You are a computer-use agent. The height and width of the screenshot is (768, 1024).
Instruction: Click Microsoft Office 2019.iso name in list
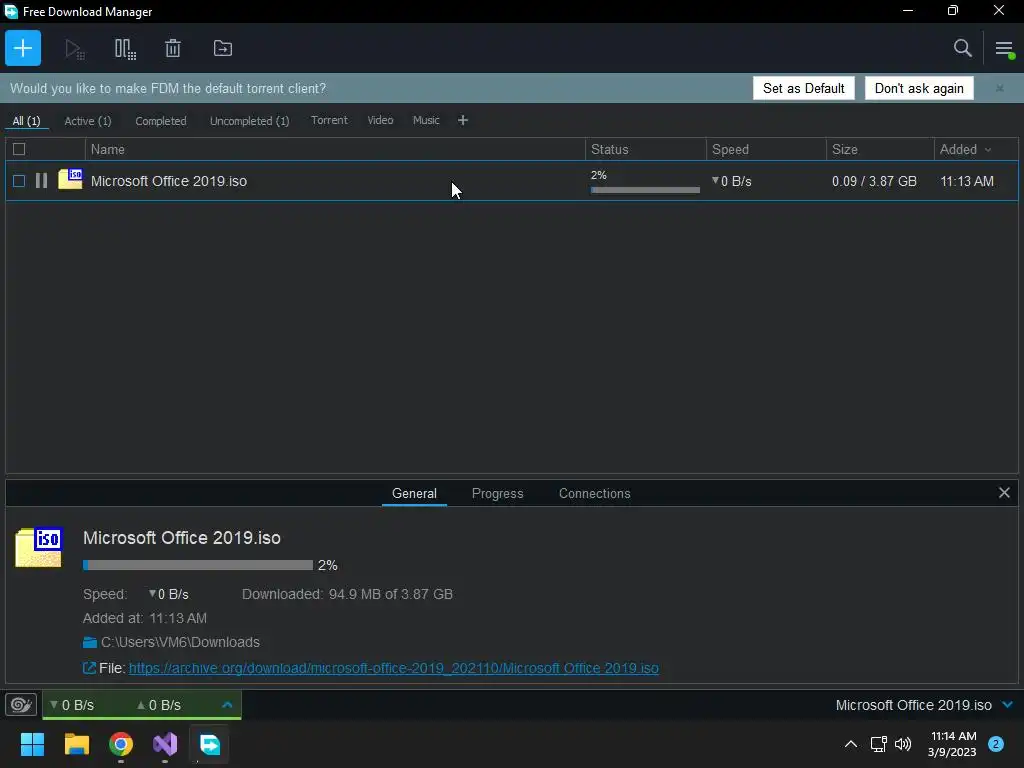tap(168, 181)
